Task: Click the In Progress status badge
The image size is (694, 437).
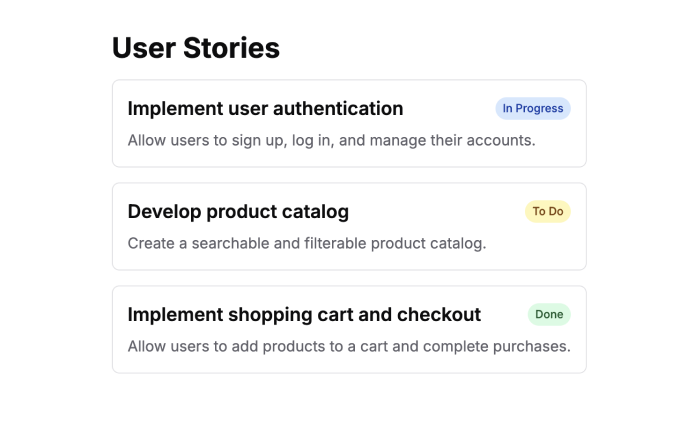Action: coord(533,108)
